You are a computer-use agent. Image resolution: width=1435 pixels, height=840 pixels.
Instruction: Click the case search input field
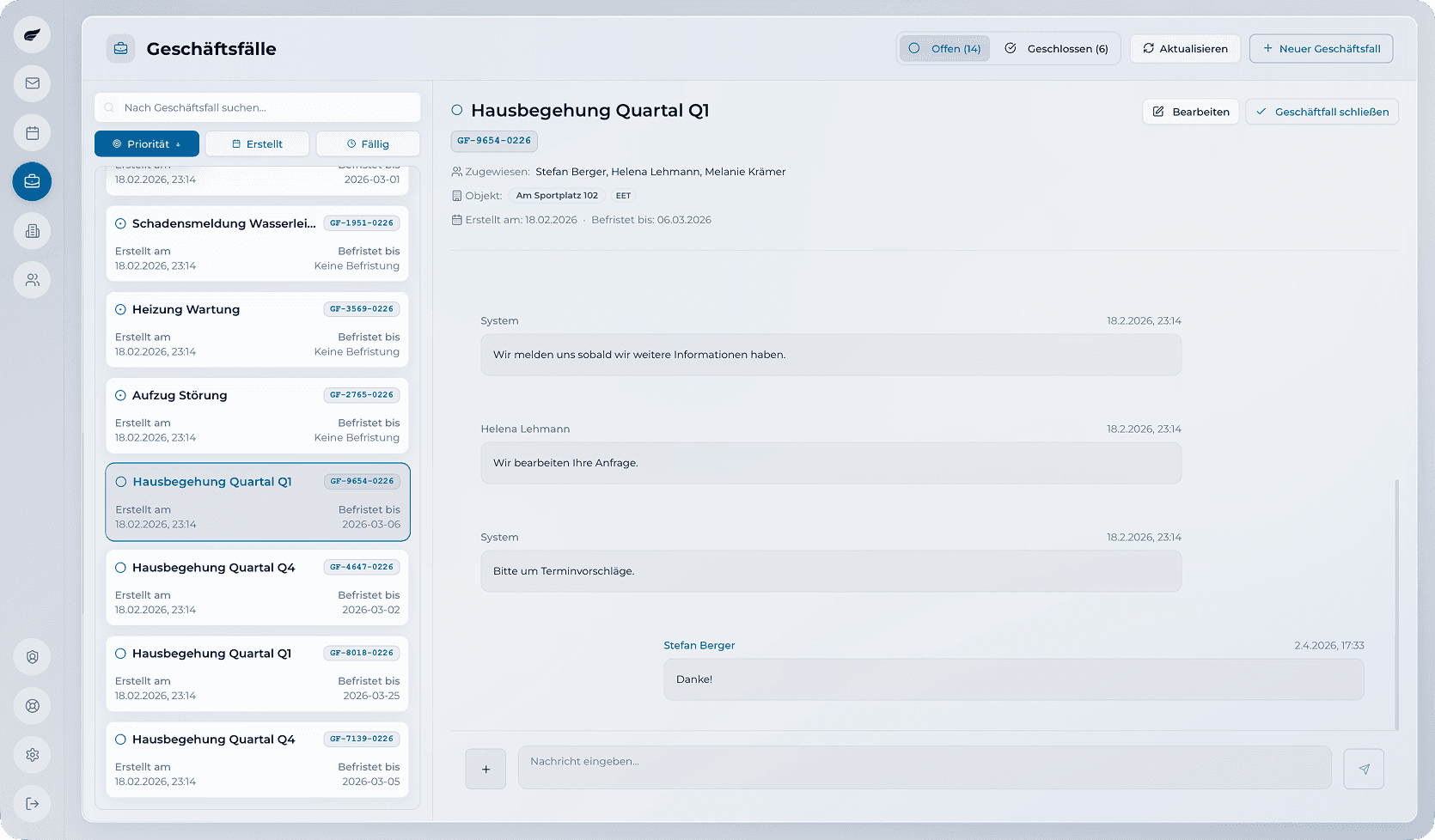coord(258,107)
